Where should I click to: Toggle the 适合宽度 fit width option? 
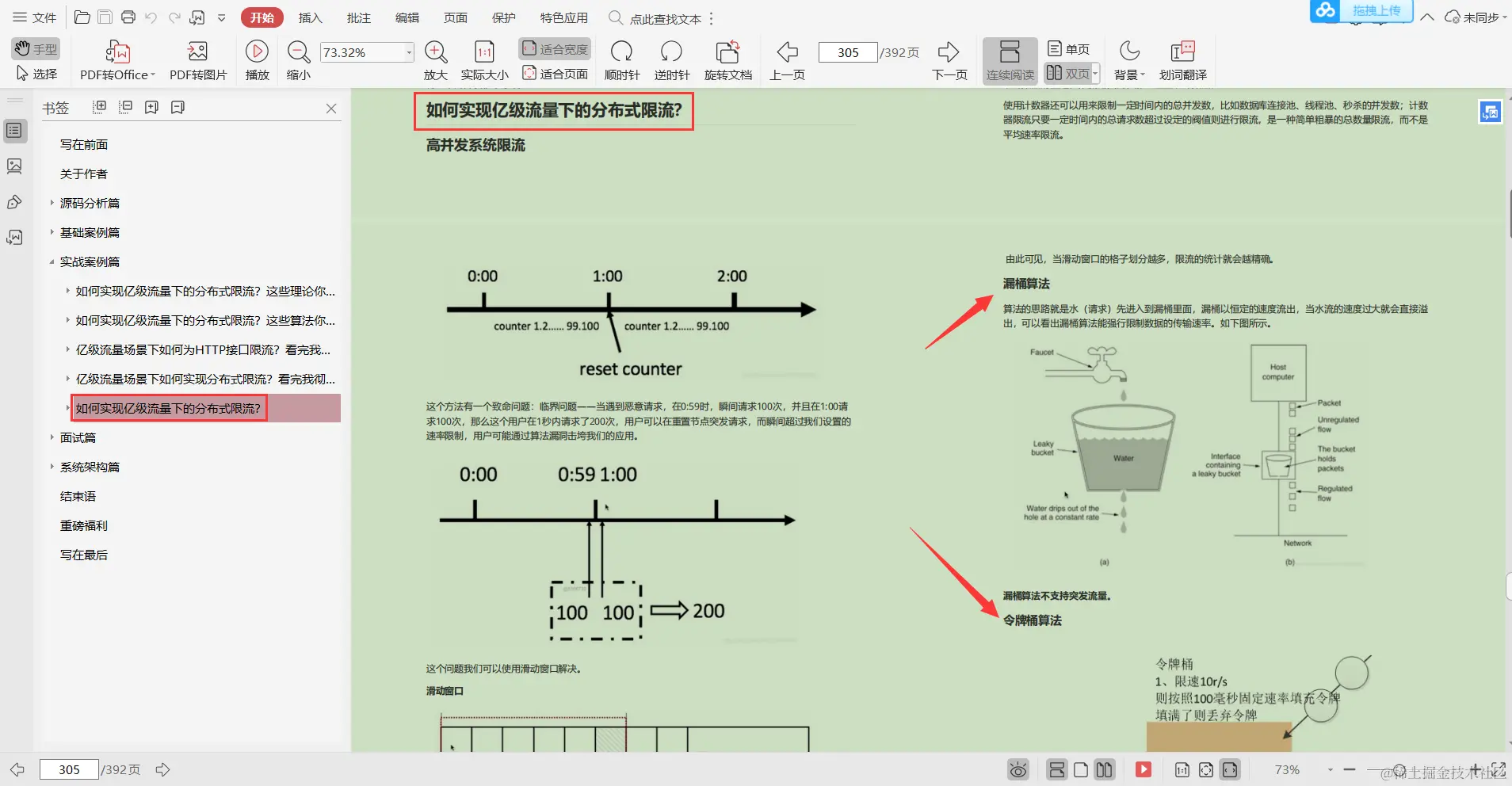[x=556, y=49]
